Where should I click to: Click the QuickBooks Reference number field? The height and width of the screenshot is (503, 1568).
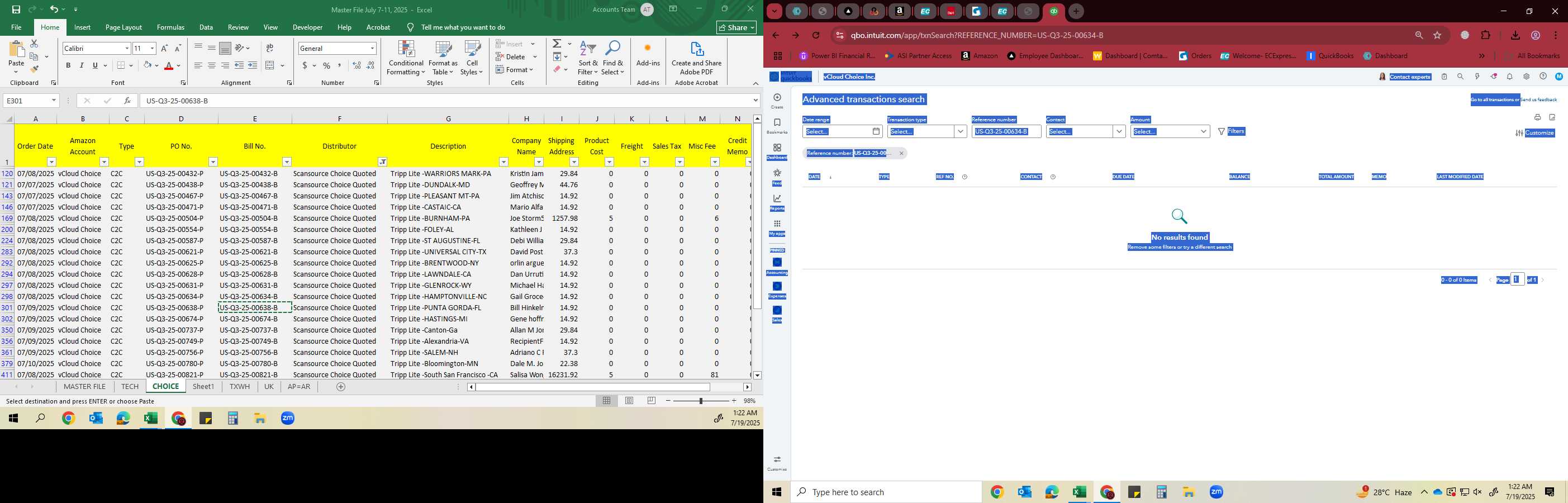pyautogui.click(x=1006, y=131)
